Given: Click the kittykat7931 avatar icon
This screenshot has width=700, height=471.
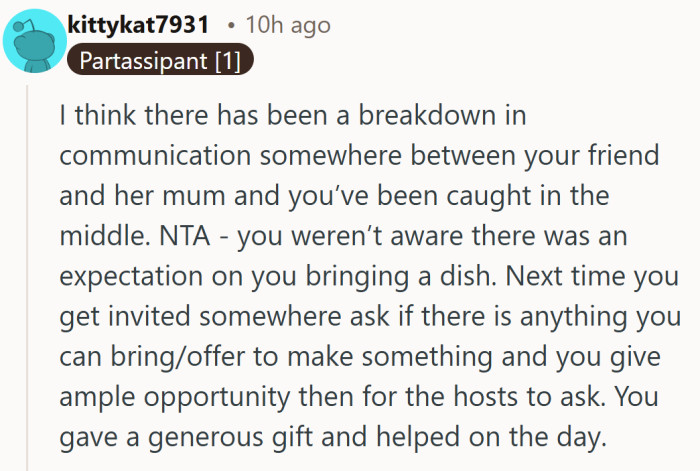Looking at the screenshot, I should [x=30, y=39].
